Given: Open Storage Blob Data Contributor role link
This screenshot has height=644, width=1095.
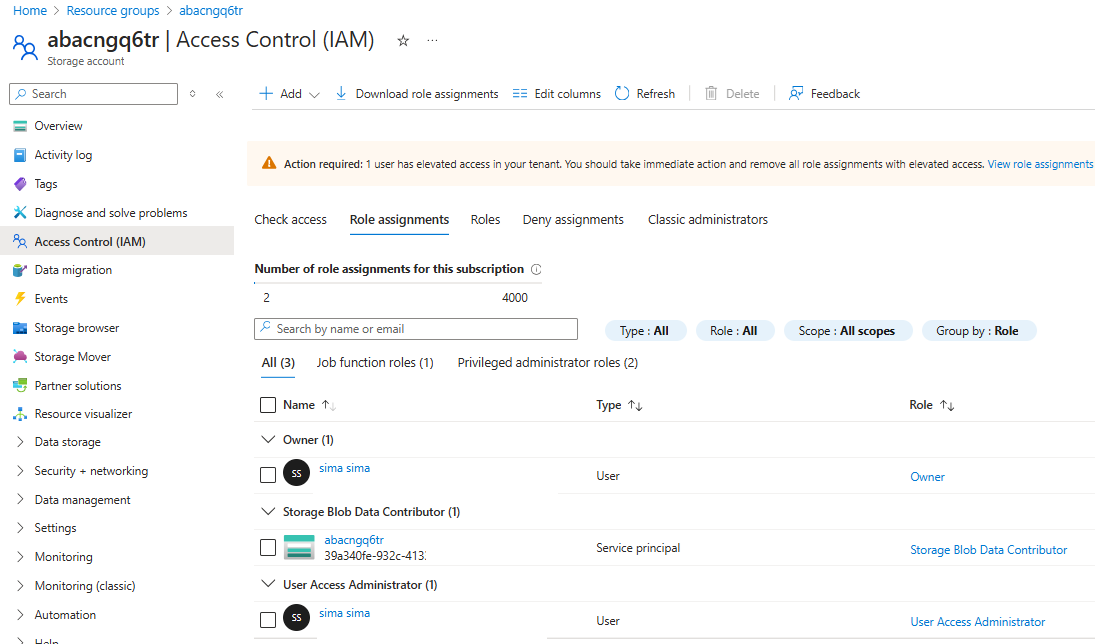Looking at the screenshot, I should (988, 550).
